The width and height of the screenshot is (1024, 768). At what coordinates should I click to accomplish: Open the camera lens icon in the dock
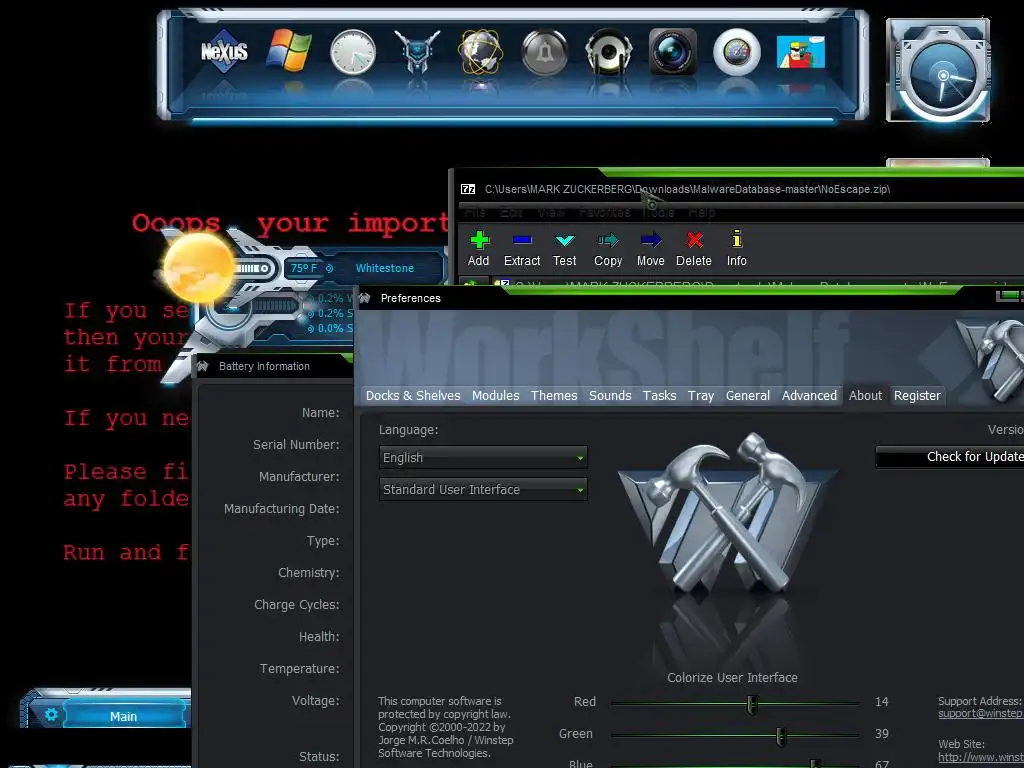pos(673,52)
